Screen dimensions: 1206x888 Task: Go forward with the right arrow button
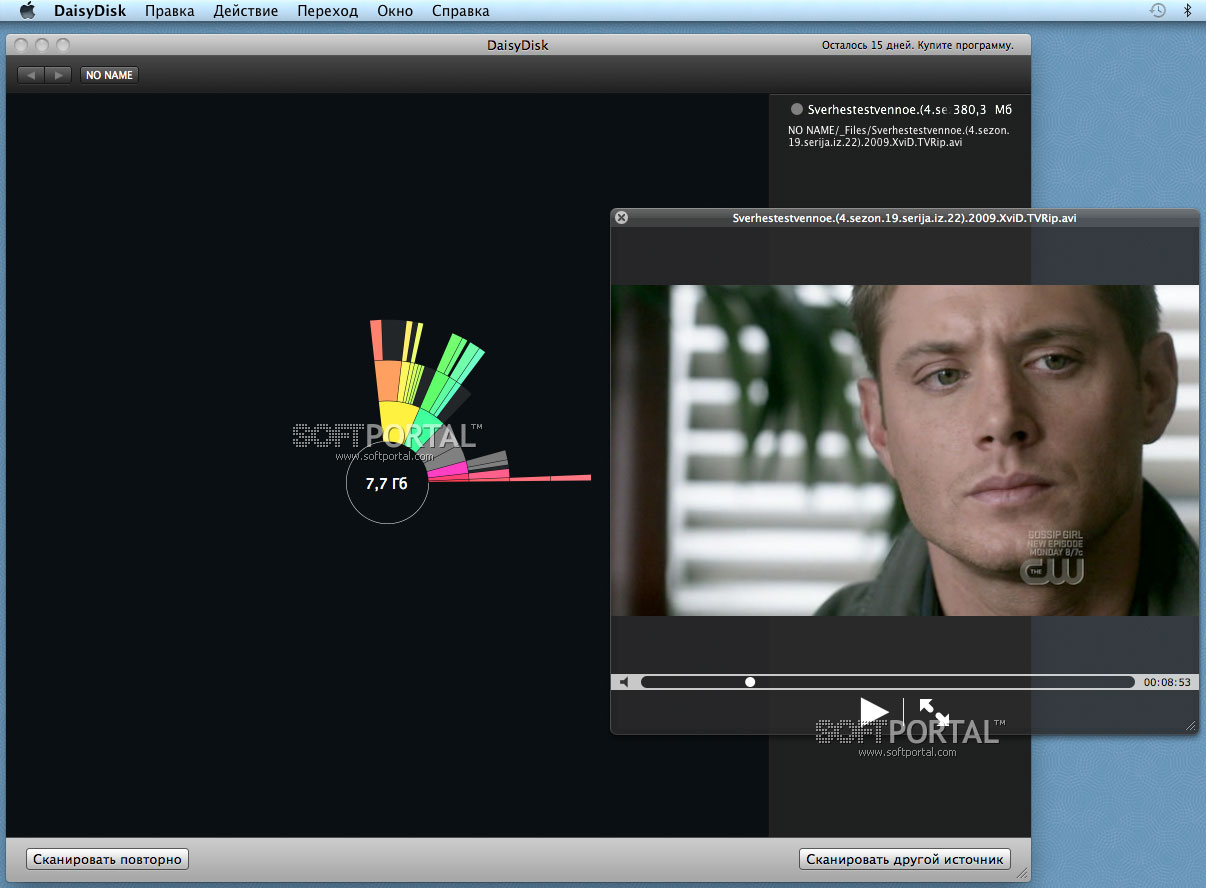click(x=58, y=75)
